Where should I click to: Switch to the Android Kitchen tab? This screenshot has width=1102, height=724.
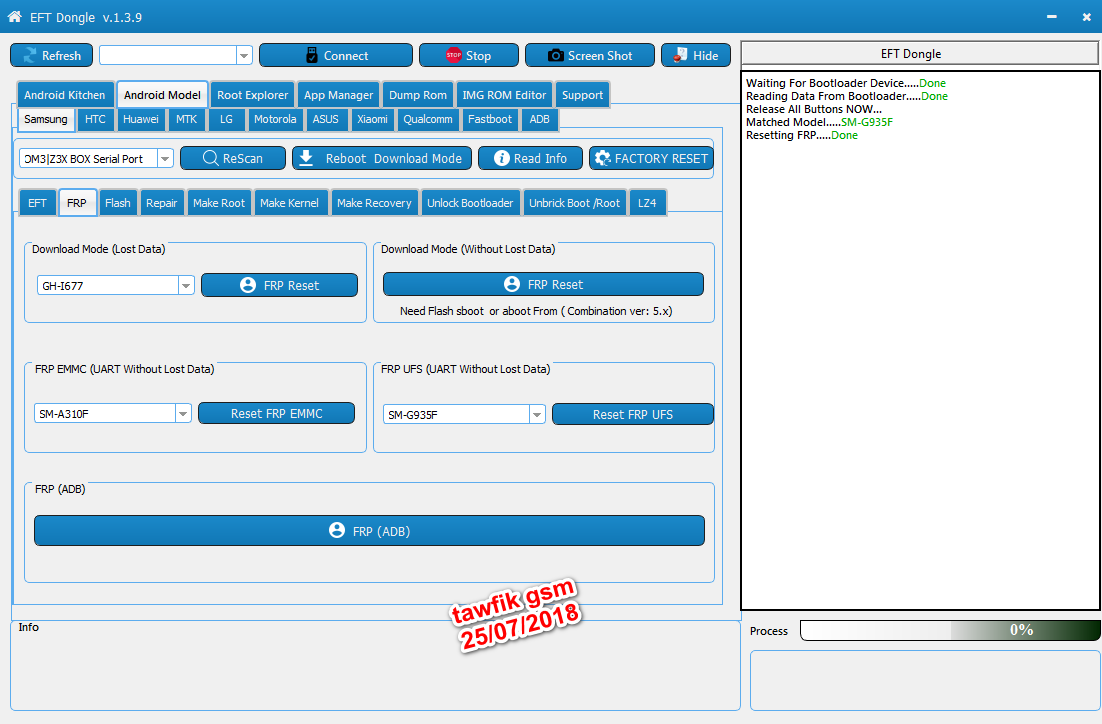tap(65, 95)
